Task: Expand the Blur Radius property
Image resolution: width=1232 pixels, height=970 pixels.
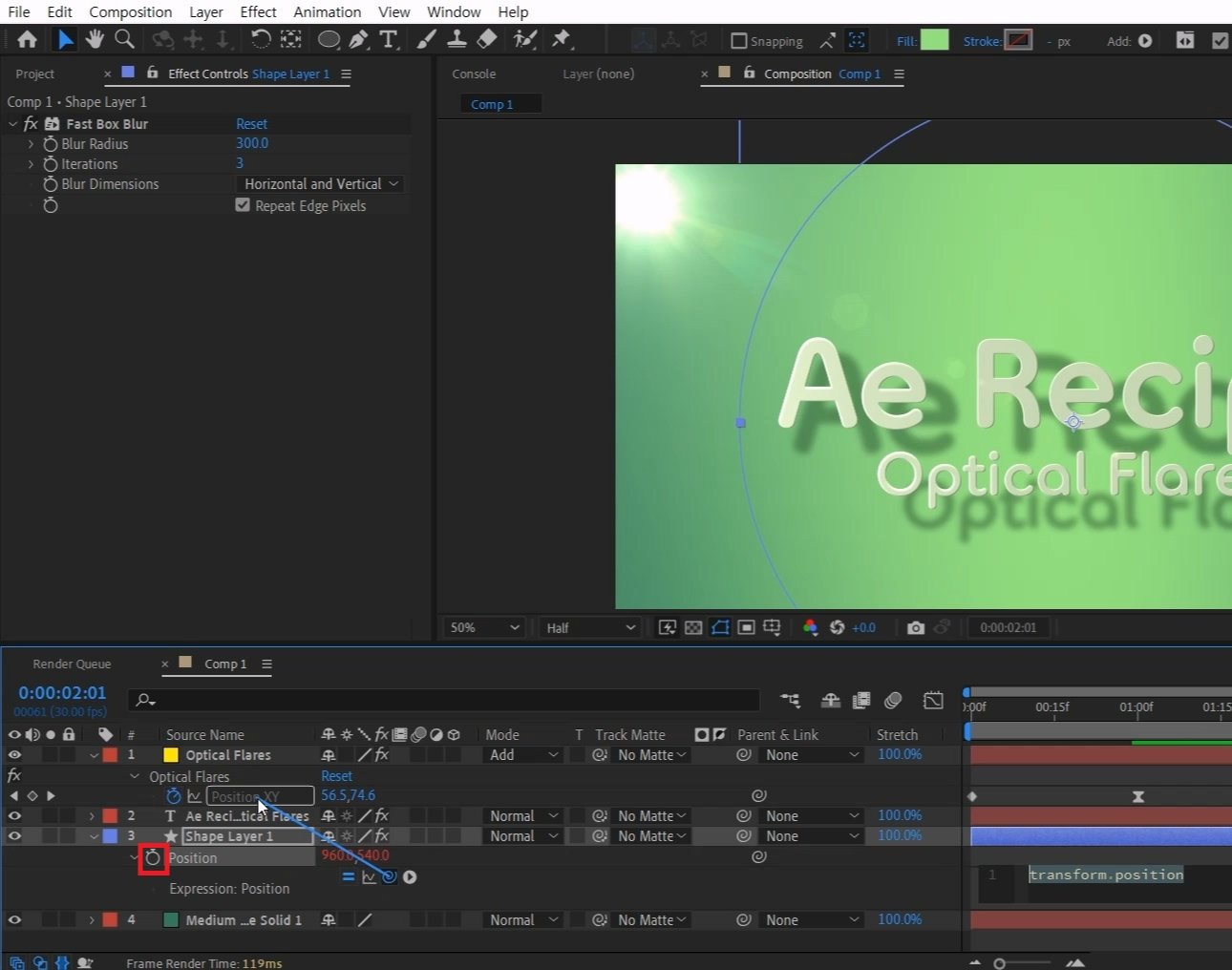Action: (x=31, y=144)
